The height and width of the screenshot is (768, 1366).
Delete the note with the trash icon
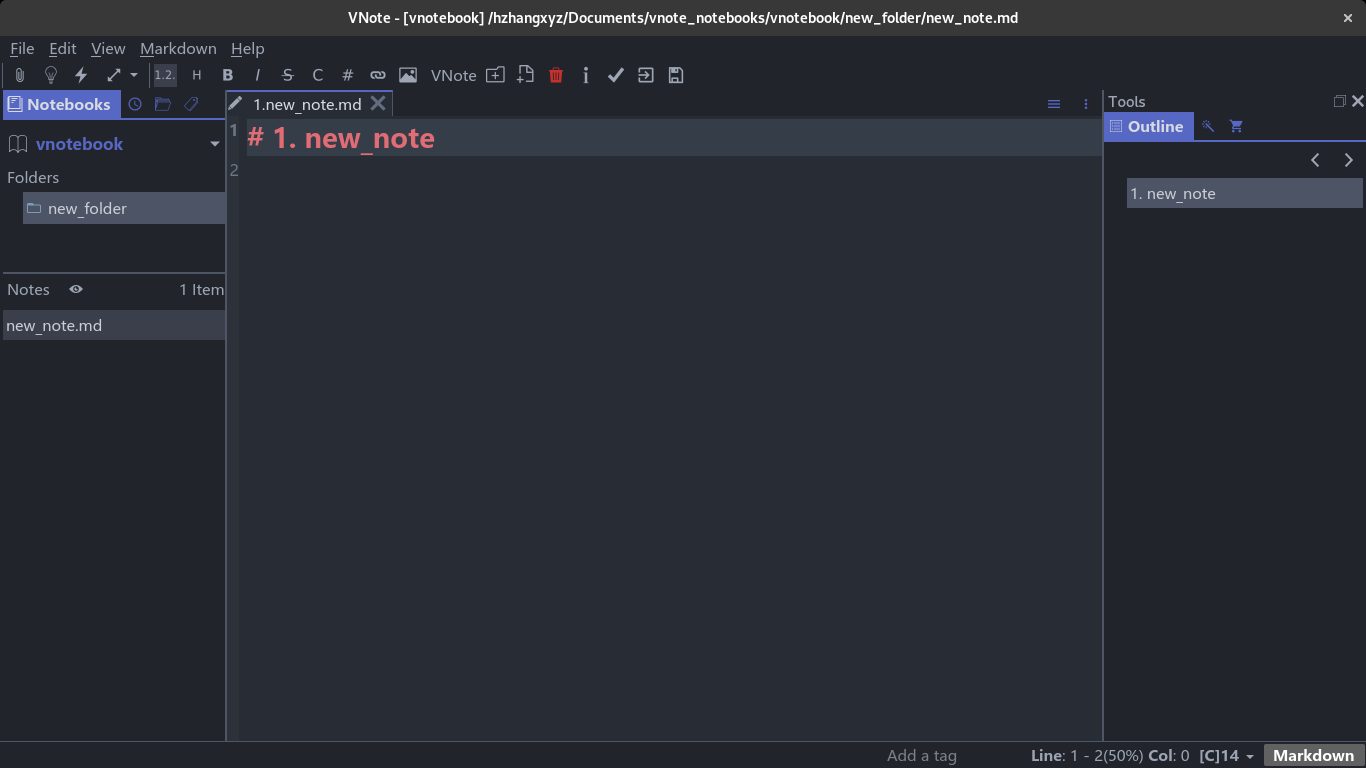[556, 75]
